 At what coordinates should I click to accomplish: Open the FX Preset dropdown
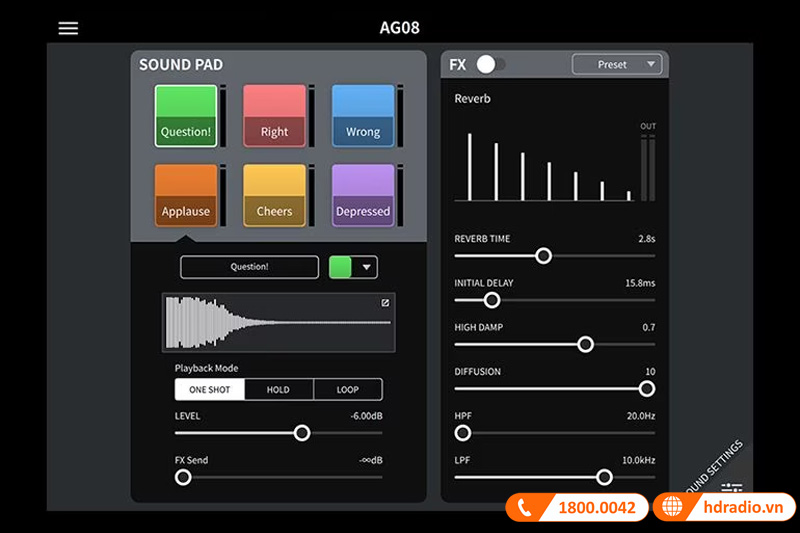coord(617,65)
